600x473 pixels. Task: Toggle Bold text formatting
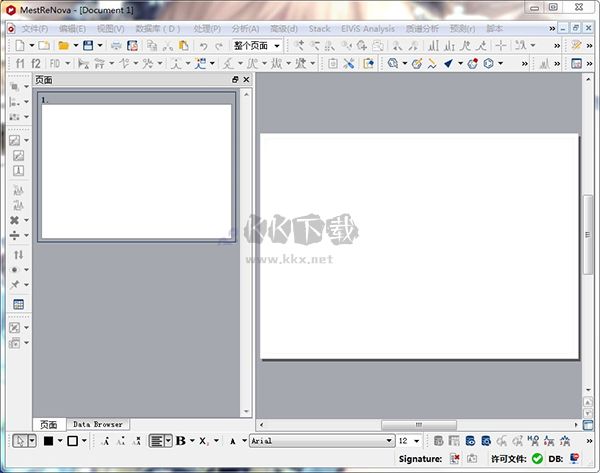[180, 440]
